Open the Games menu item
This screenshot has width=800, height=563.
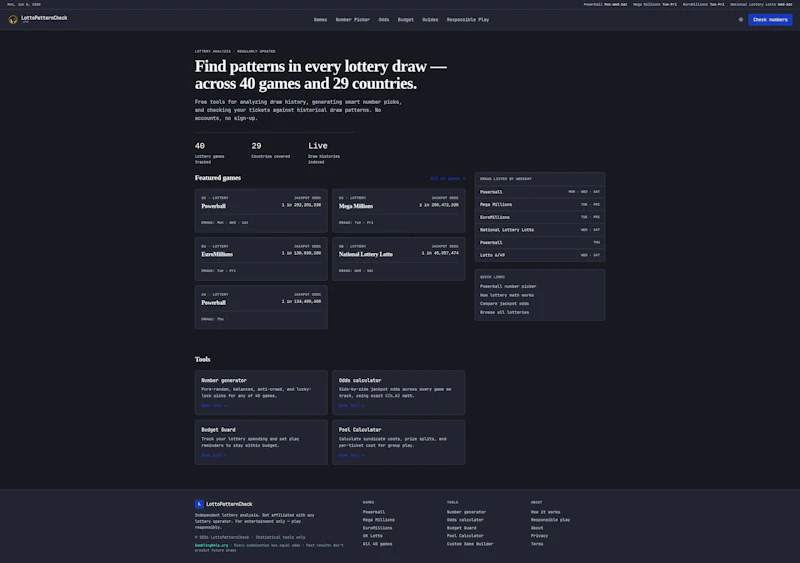click(320, 19)
